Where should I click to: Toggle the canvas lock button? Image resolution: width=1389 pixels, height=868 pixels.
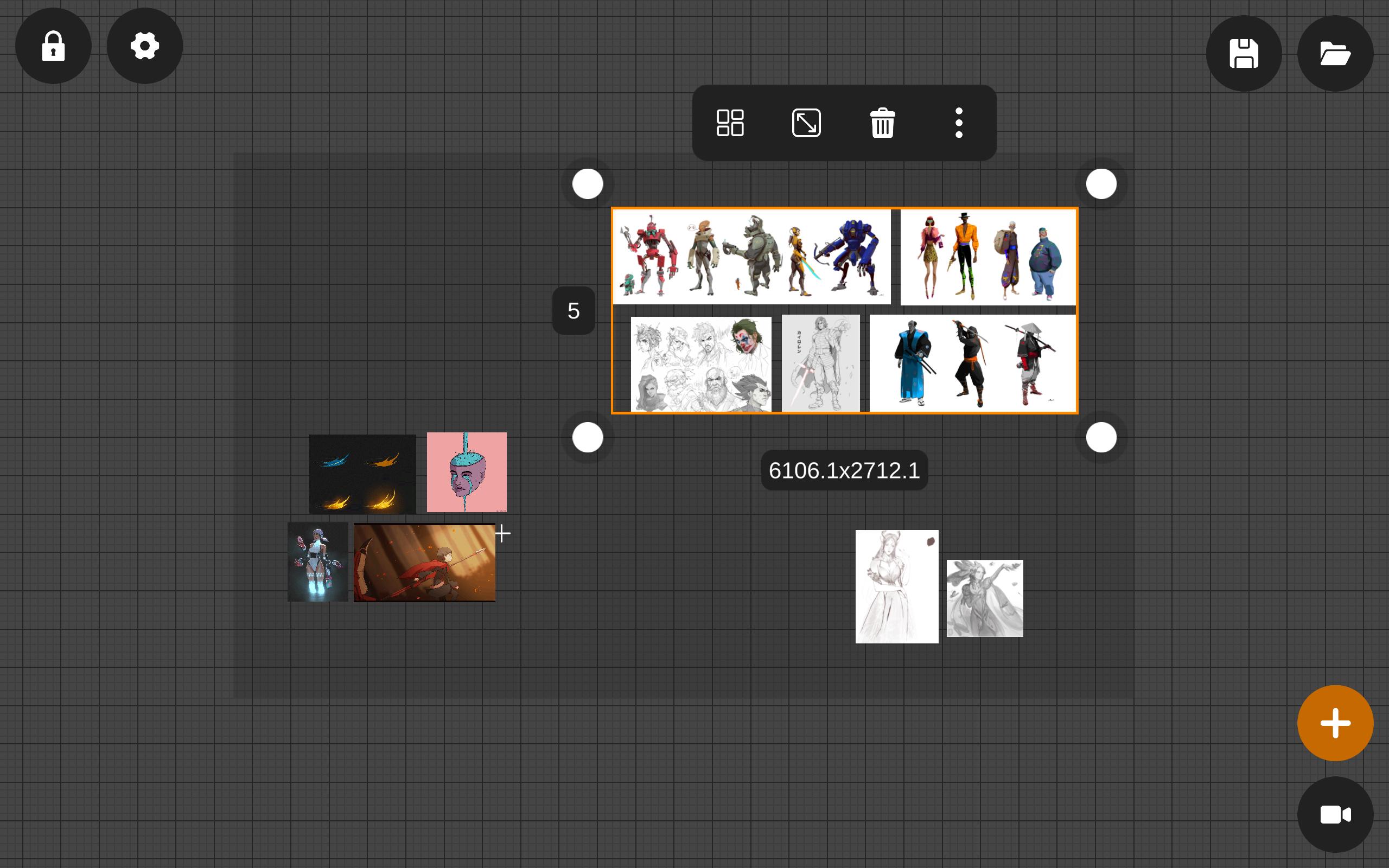53,46
